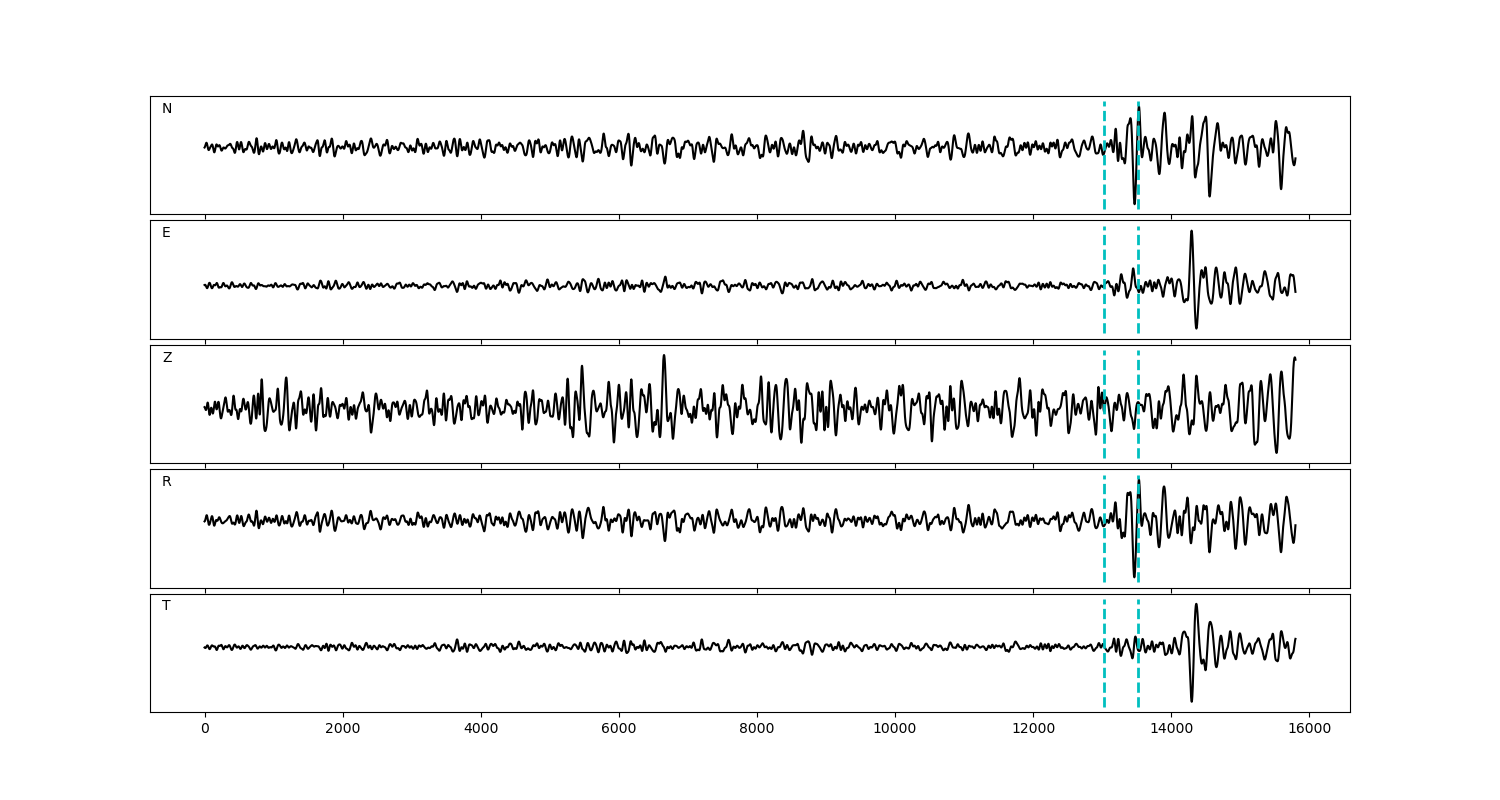Click the Z channel label
Screen dimensions: 1500x800
(167, 358)
